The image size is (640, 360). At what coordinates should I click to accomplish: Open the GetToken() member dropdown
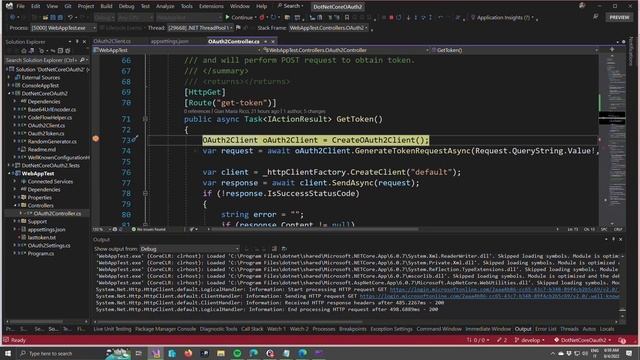[x=515, y=50]
